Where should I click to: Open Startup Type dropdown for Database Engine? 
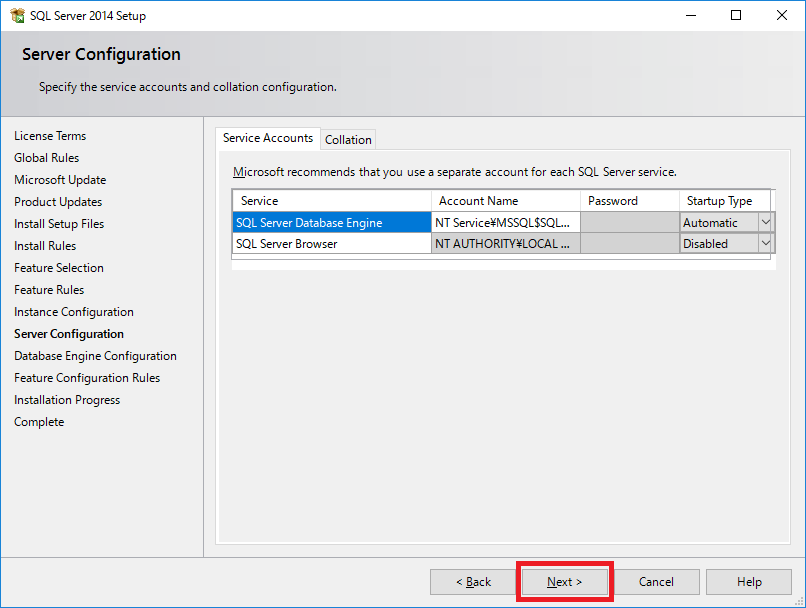(765, 223)
